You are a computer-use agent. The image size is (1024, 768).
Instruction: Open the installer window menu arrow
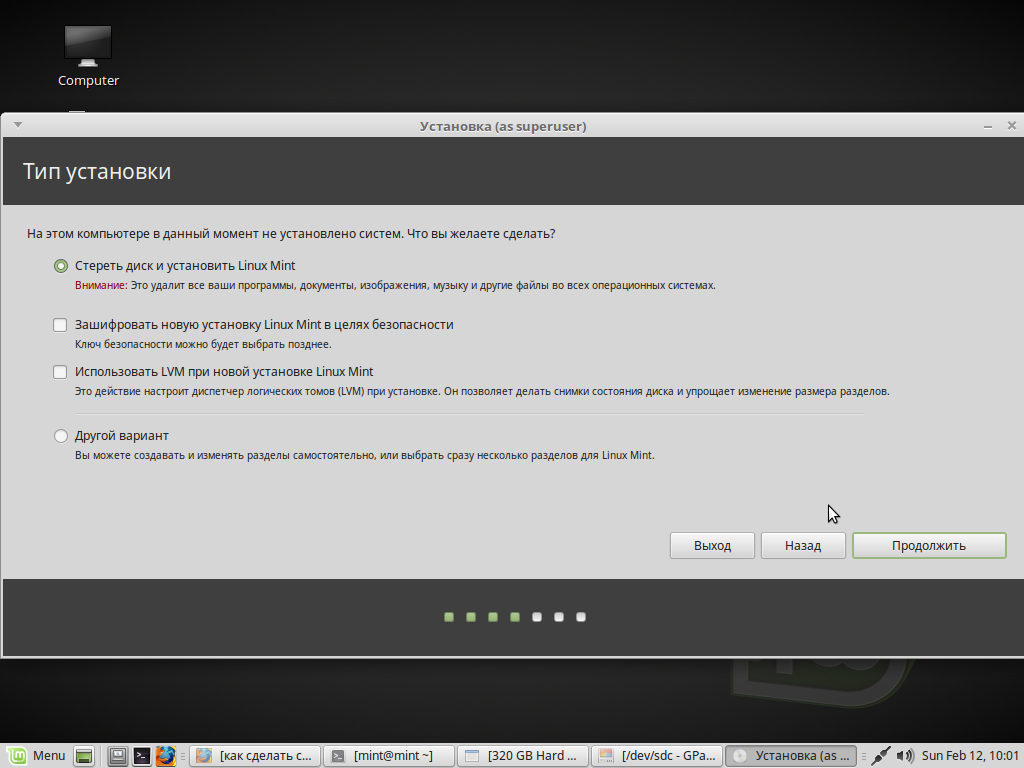click(x=18, y=126)
